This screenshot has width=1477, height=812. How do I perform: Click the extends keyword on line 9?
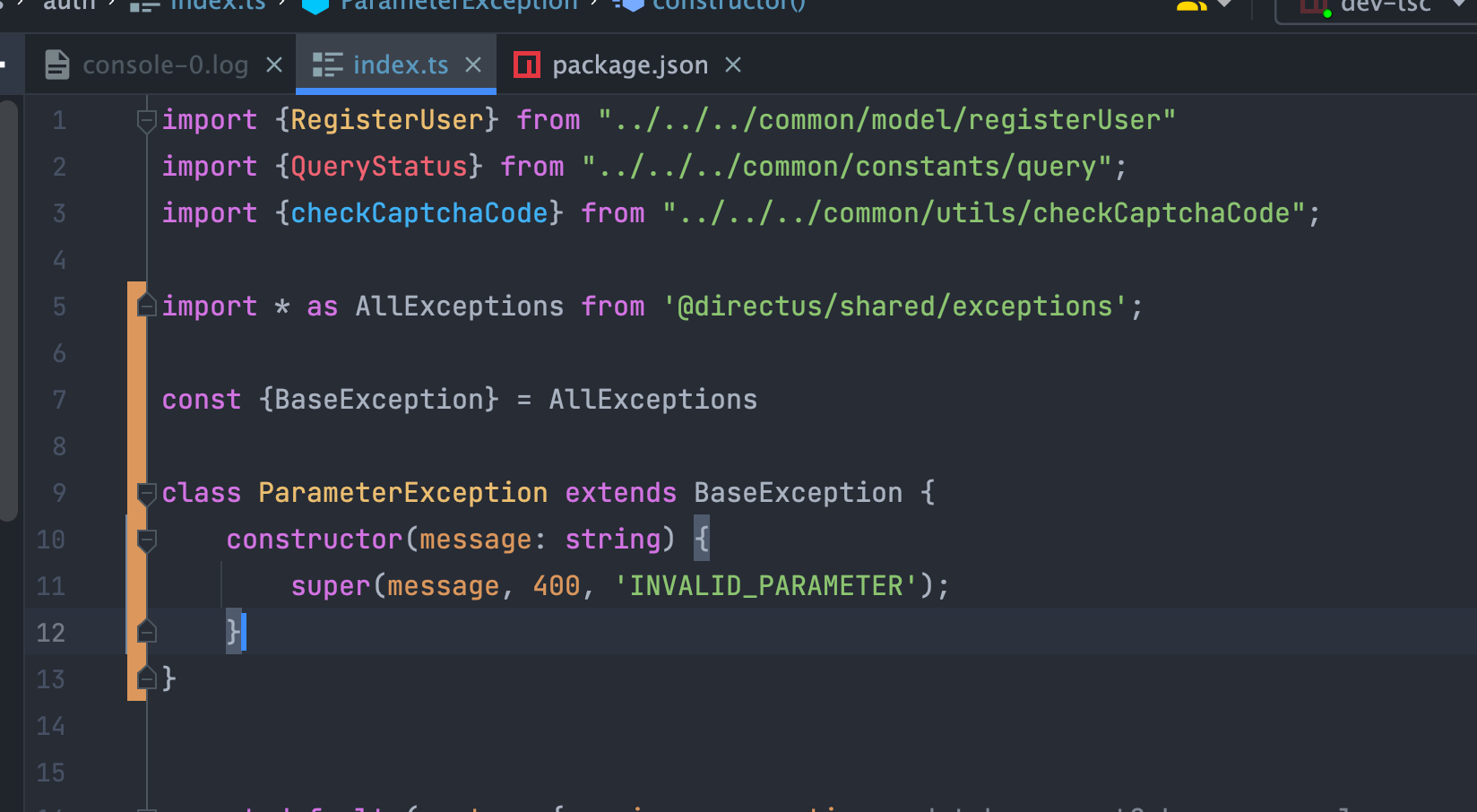click(620, 493)
